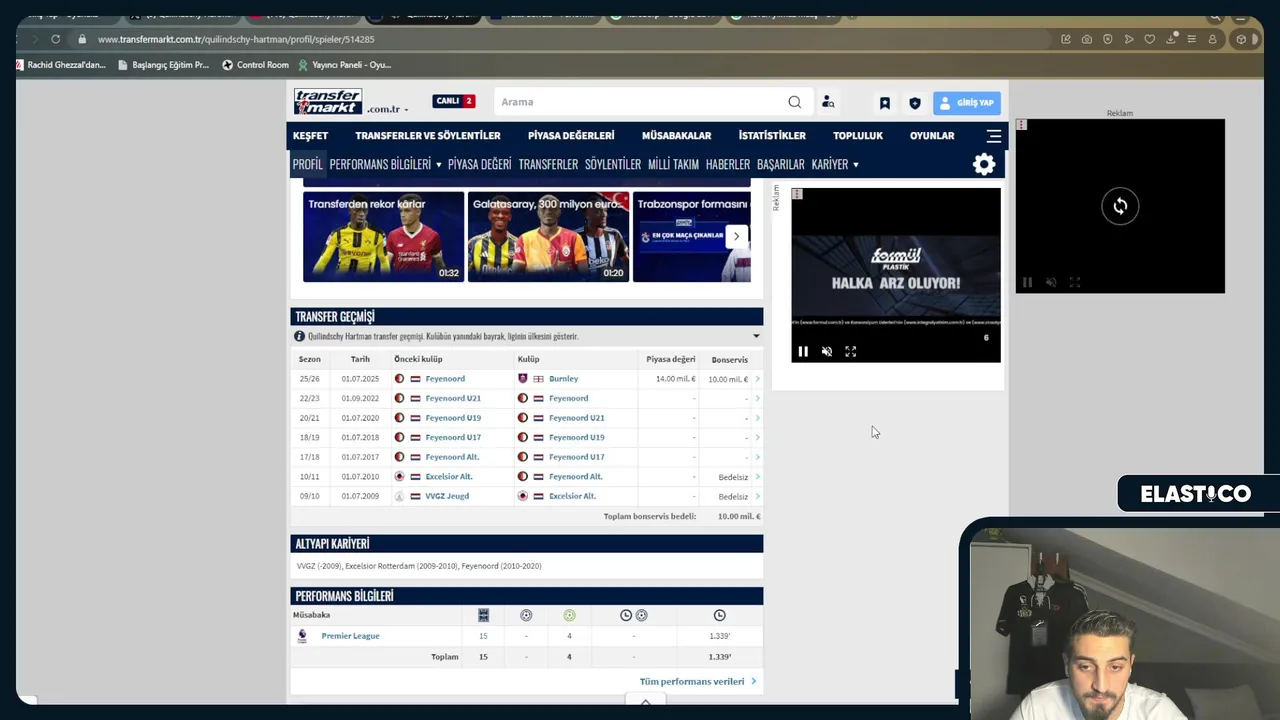Image resolution: width=1280 pixels, height=720 pixels.
Task: Click the GİRİŞ YAP login button
Action: pos(966,103)
